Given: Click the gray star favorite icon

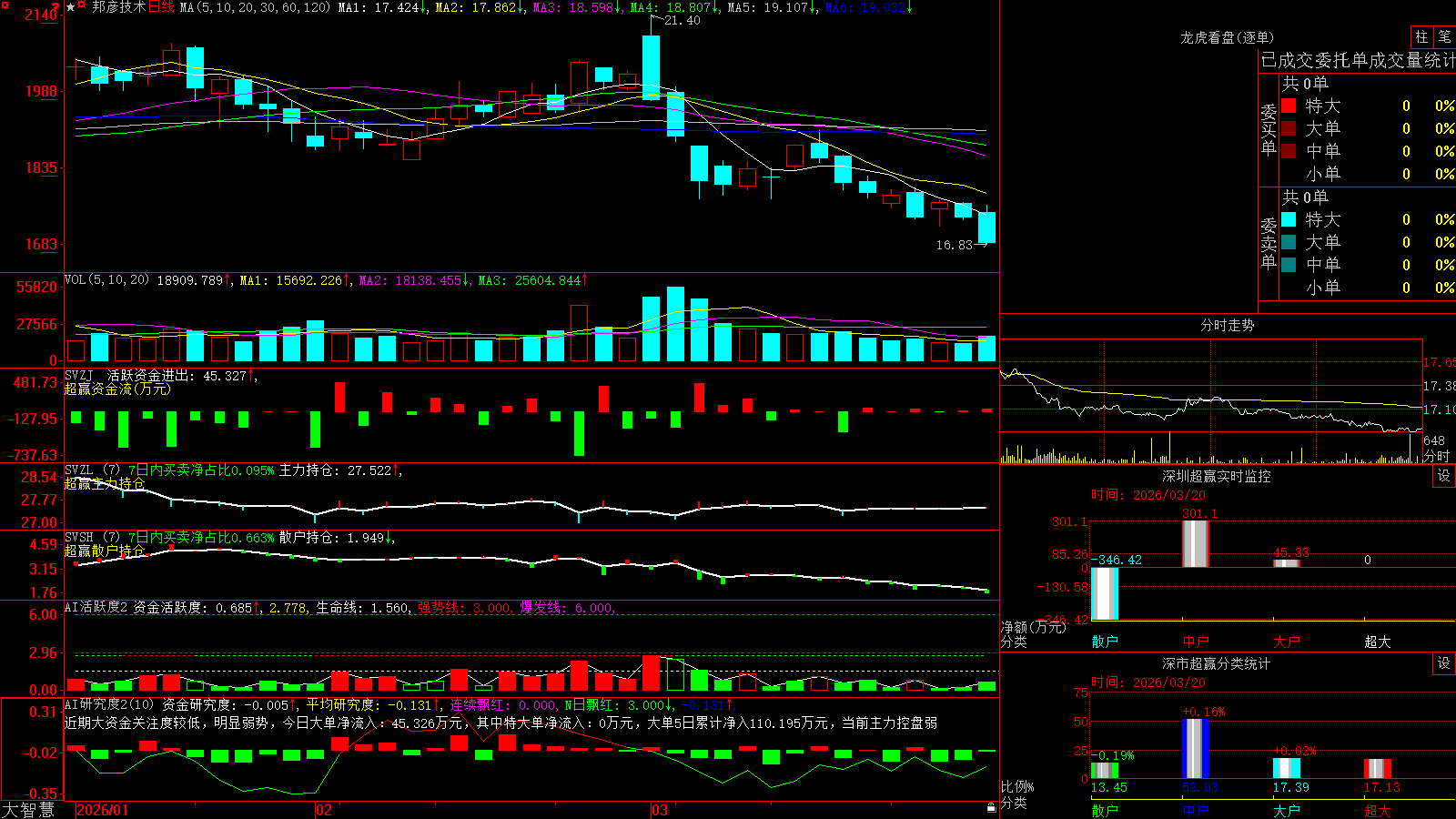Looking at the screenshot, I should tap(70, 7).
